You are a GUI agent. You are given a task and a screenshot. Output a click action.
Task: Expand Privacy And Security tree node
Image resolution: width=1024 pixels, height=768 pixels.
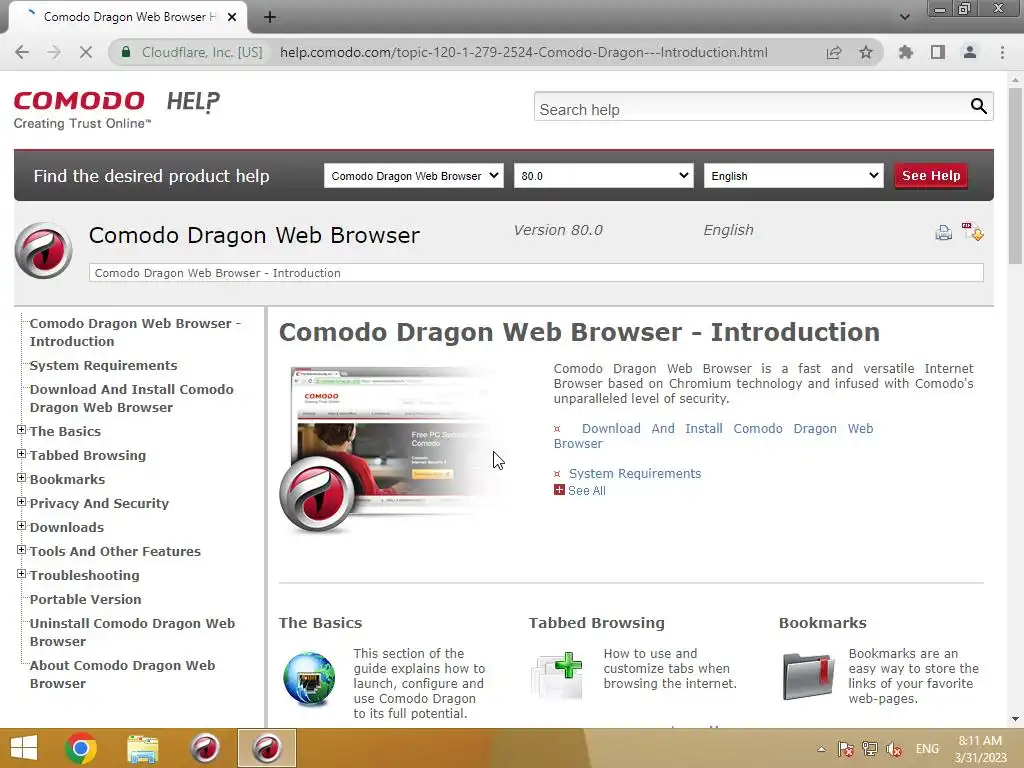22,502
